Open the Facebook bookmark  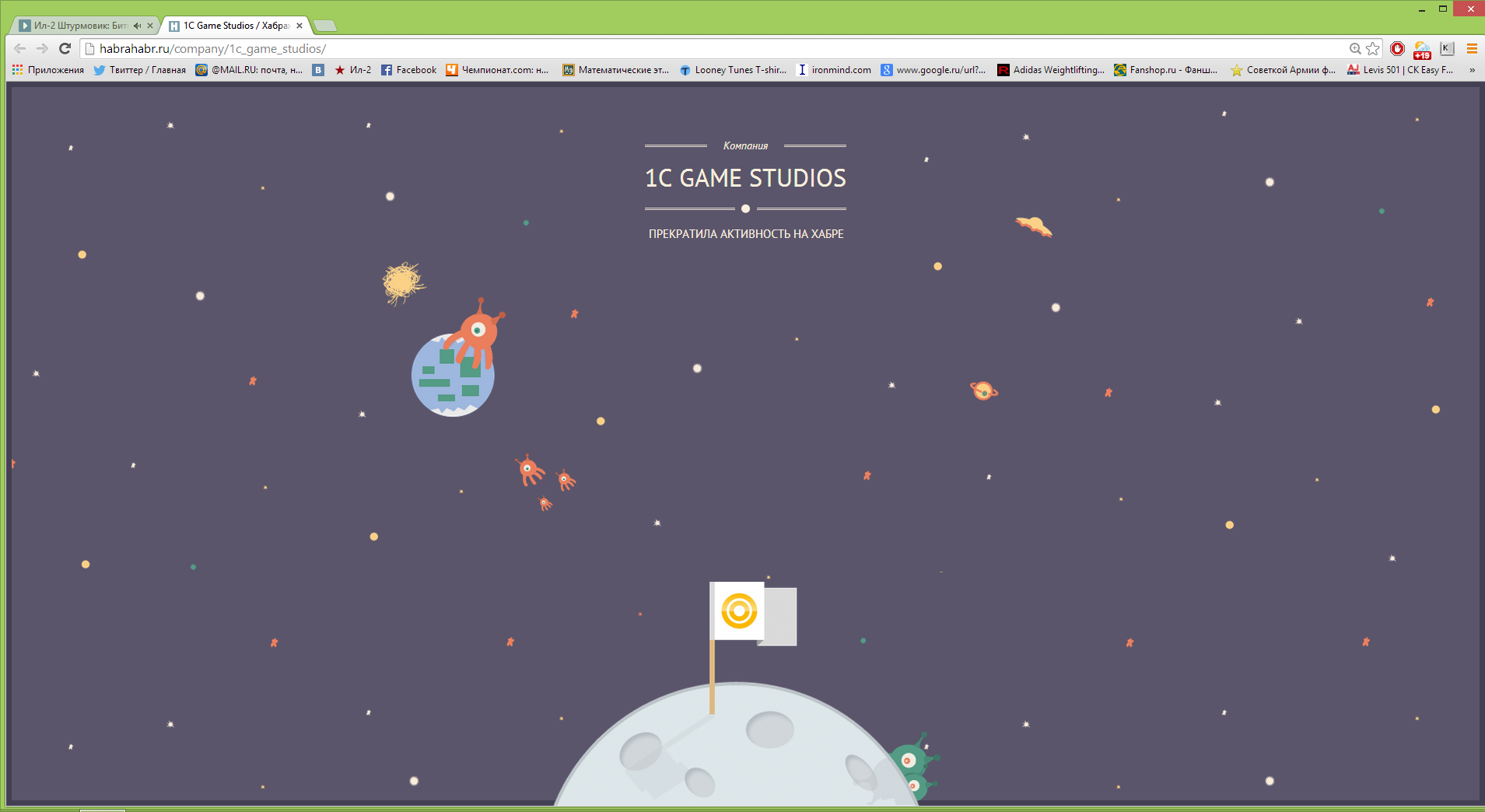tap(409, 70)
